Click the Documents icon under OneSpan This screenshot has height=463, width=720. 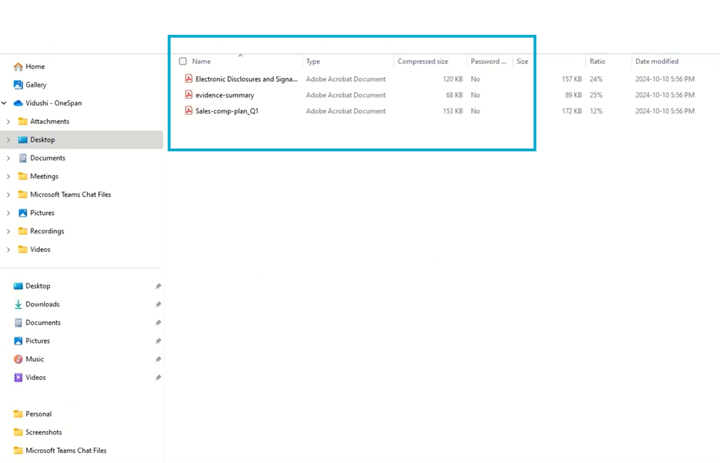tap(22, 158)
